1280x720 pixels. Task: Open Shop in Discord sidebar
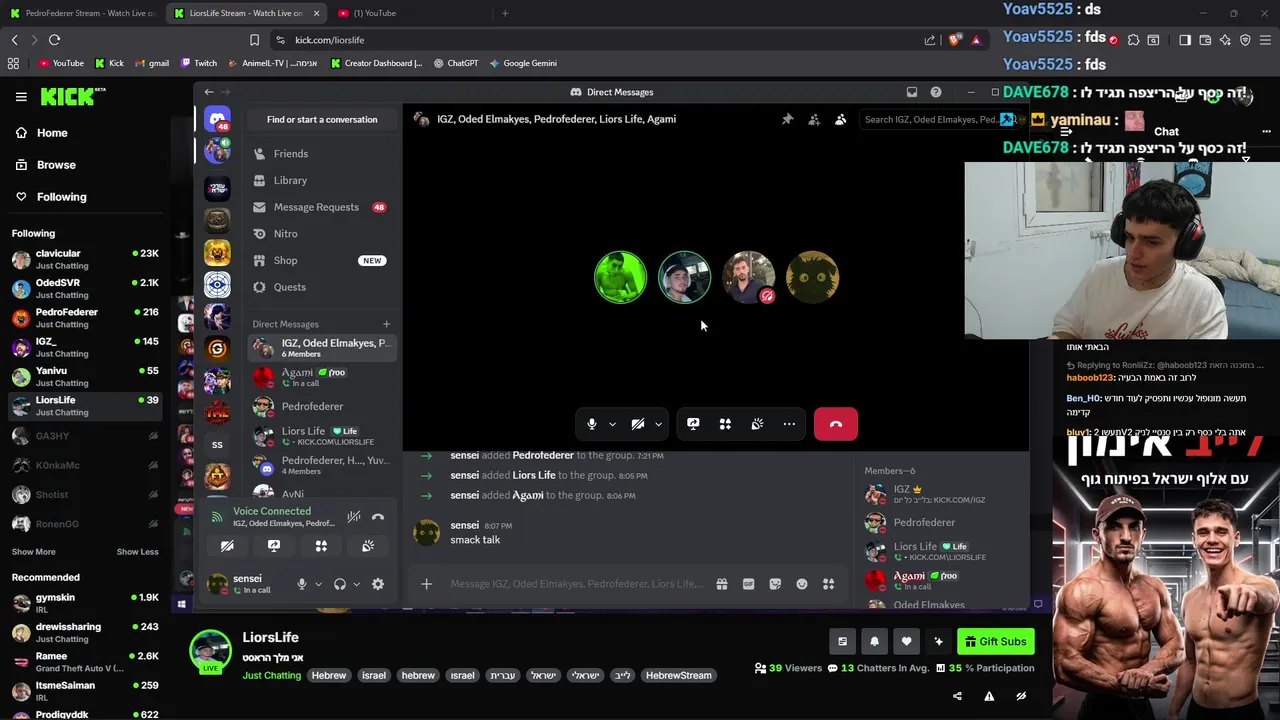coord(321,260)
